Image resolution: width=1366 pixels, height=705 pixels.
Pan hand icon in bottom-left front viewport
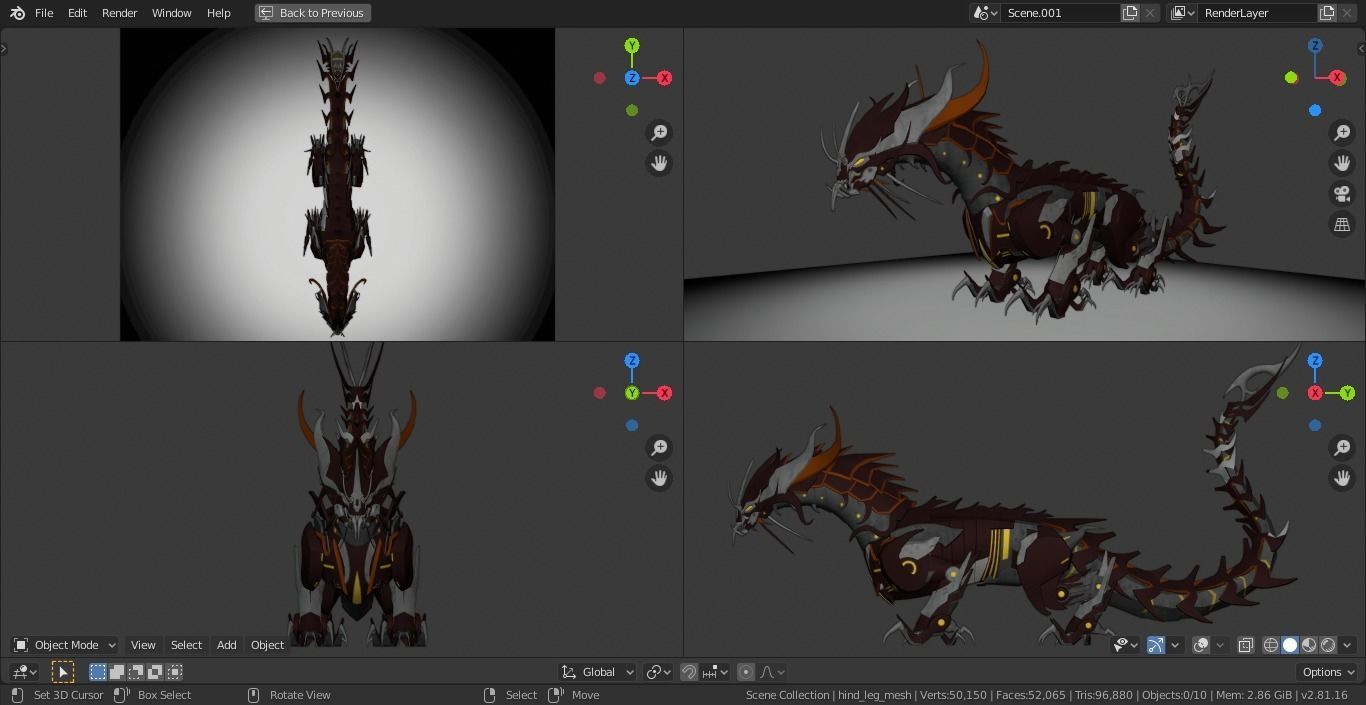(659, 478)
